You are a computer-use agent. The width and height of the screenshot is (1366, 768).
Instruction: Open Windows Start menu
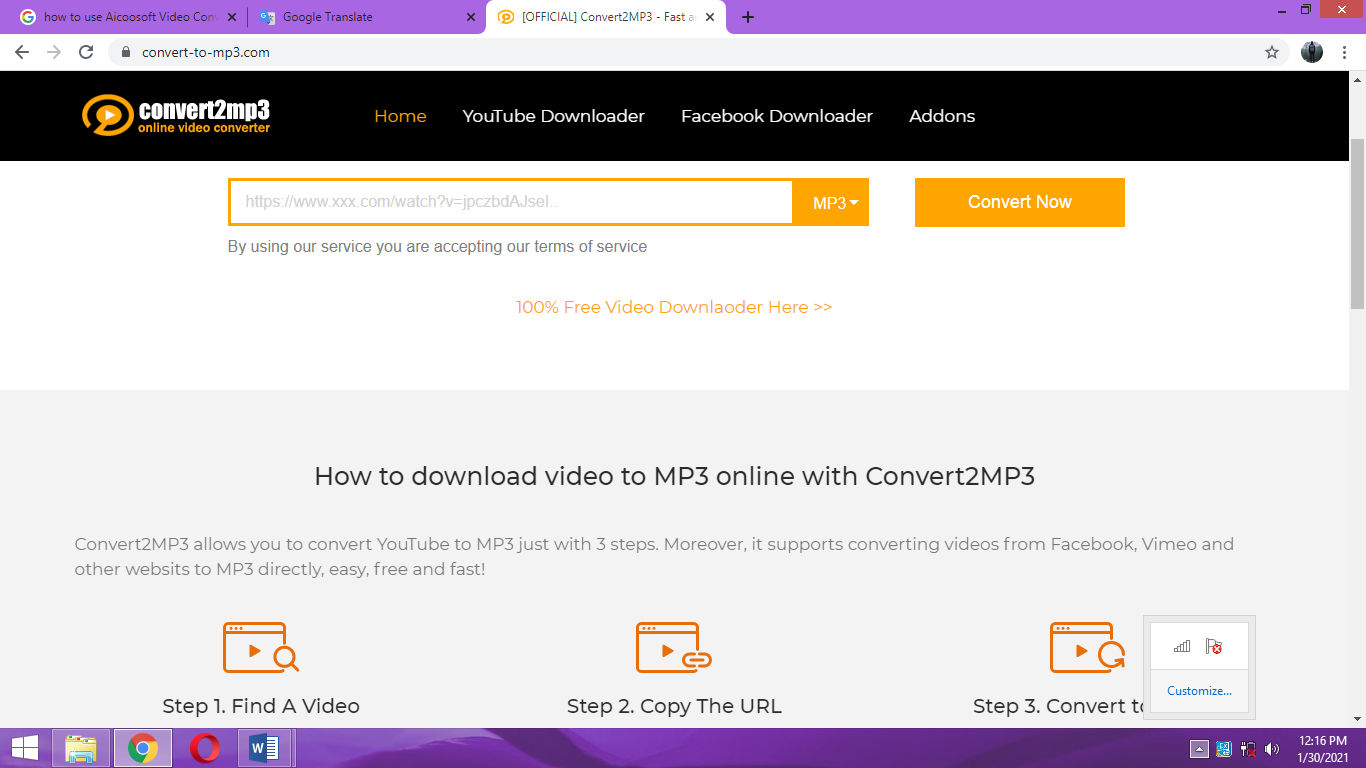tap(24, 748)
